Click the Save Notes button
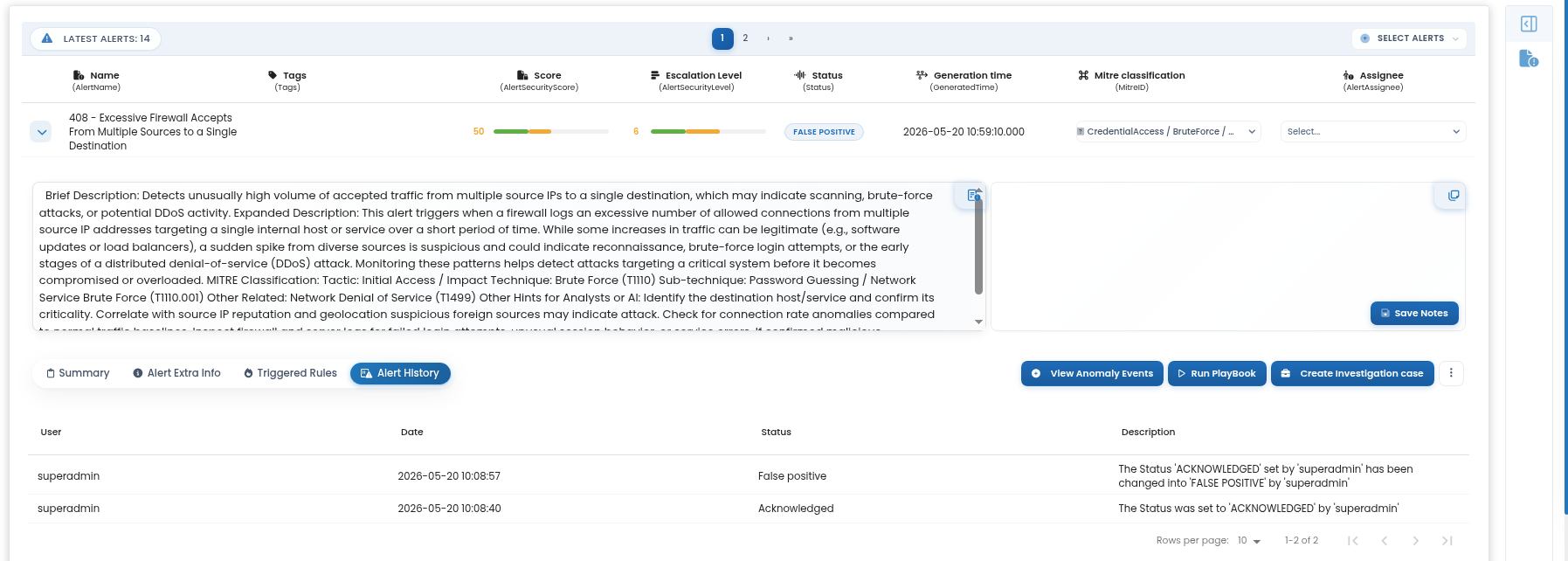This screenshot has height=561, width=1568. pos(1414,313)
